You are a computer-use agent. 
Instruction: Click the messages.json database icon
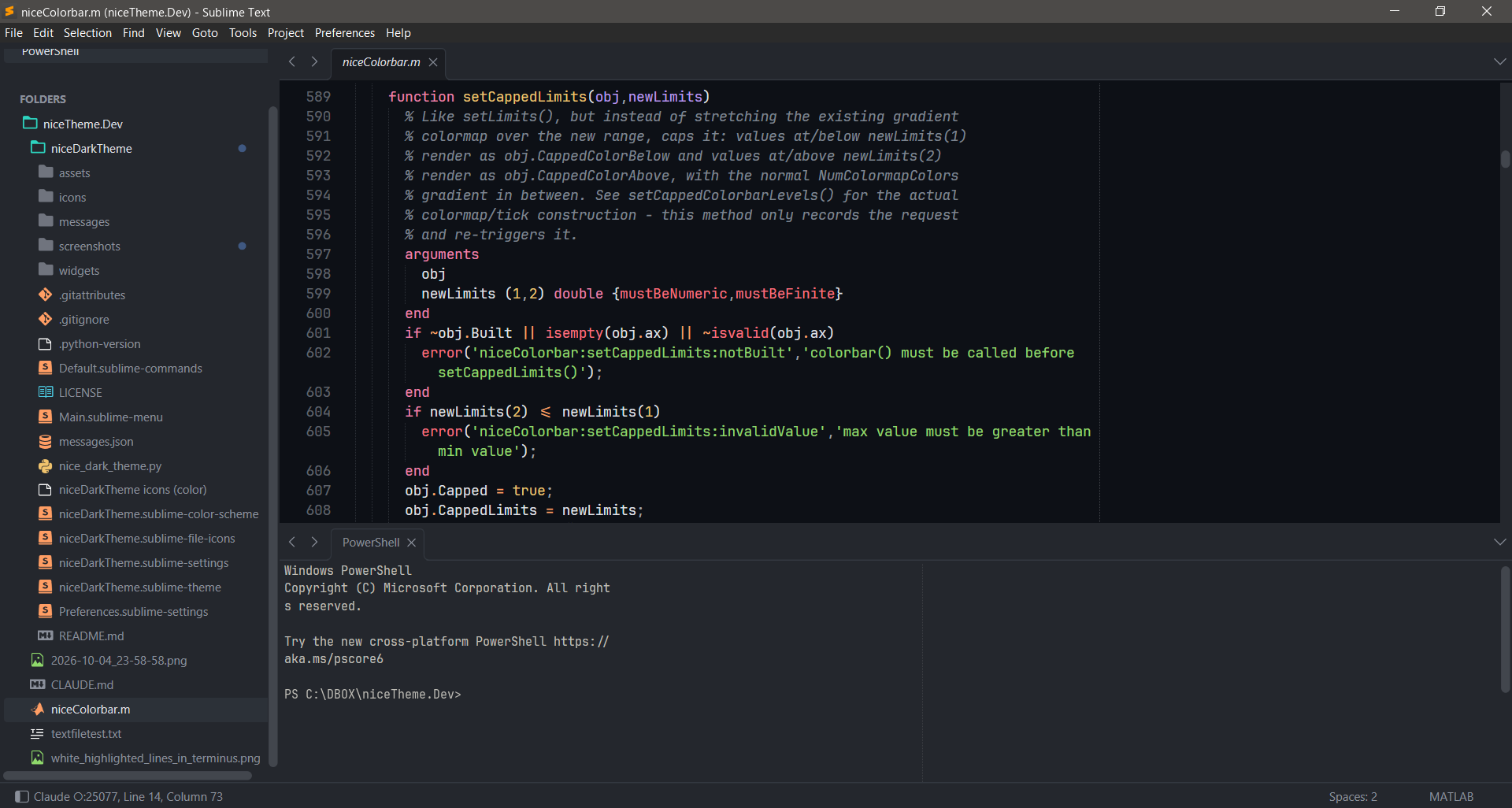(x=46, y=441)
